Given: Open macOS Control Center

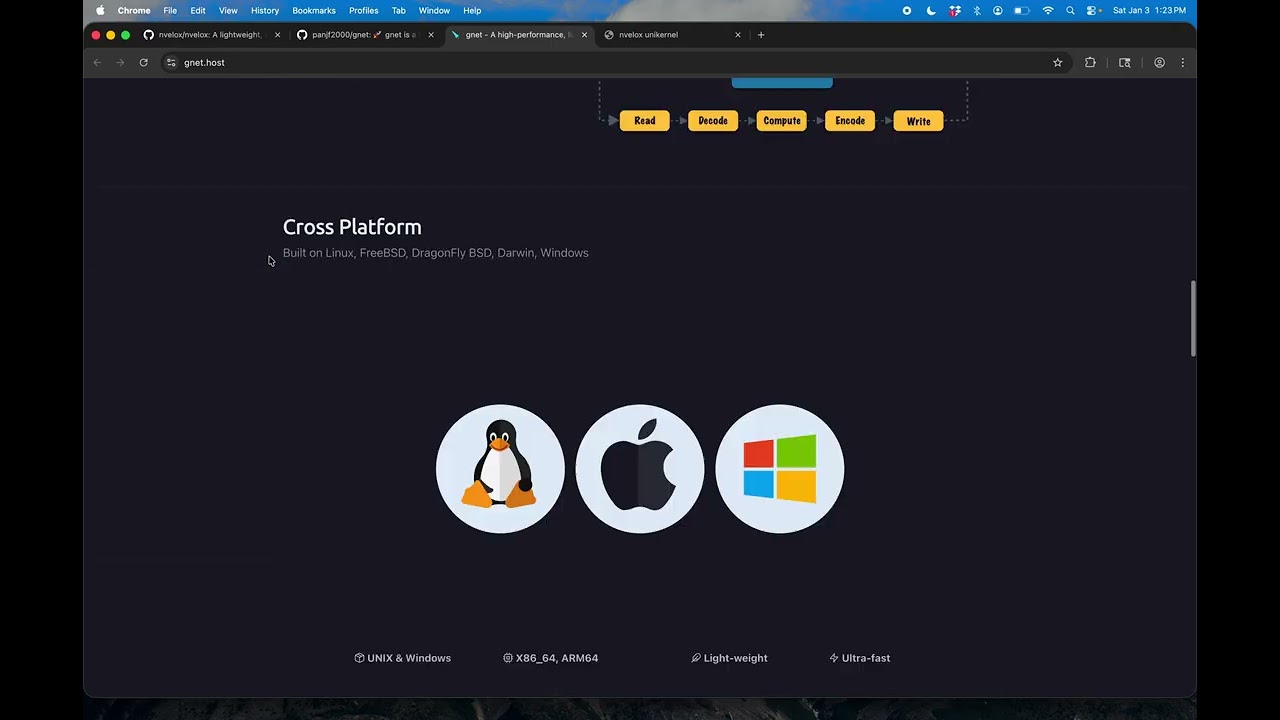Looking at the screenshot, I should (1093, 10).
